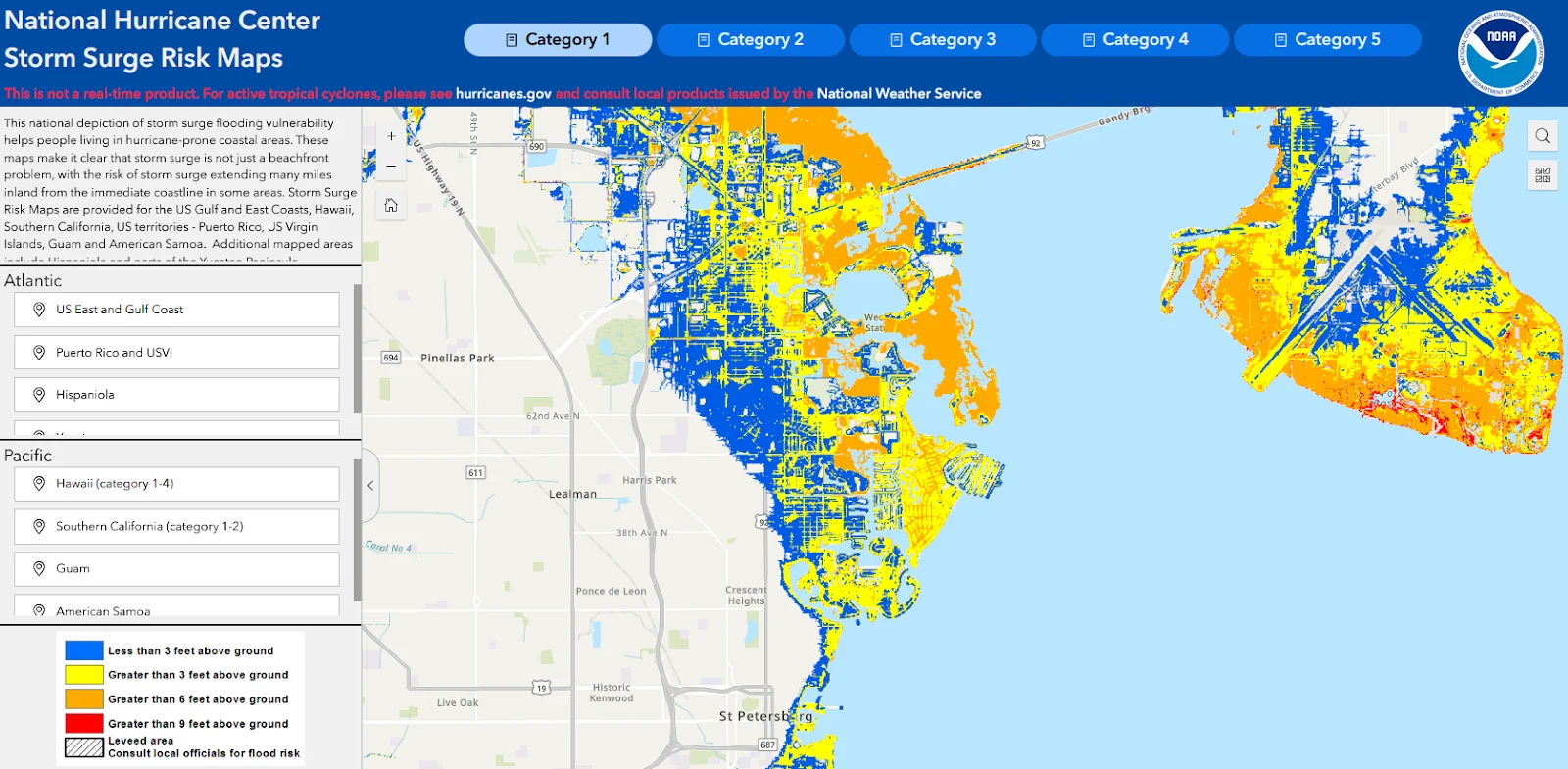1568x769 pixels.
Task: Click the NOAA logo
Action: pyautogui.click(x=1501, y=53)
